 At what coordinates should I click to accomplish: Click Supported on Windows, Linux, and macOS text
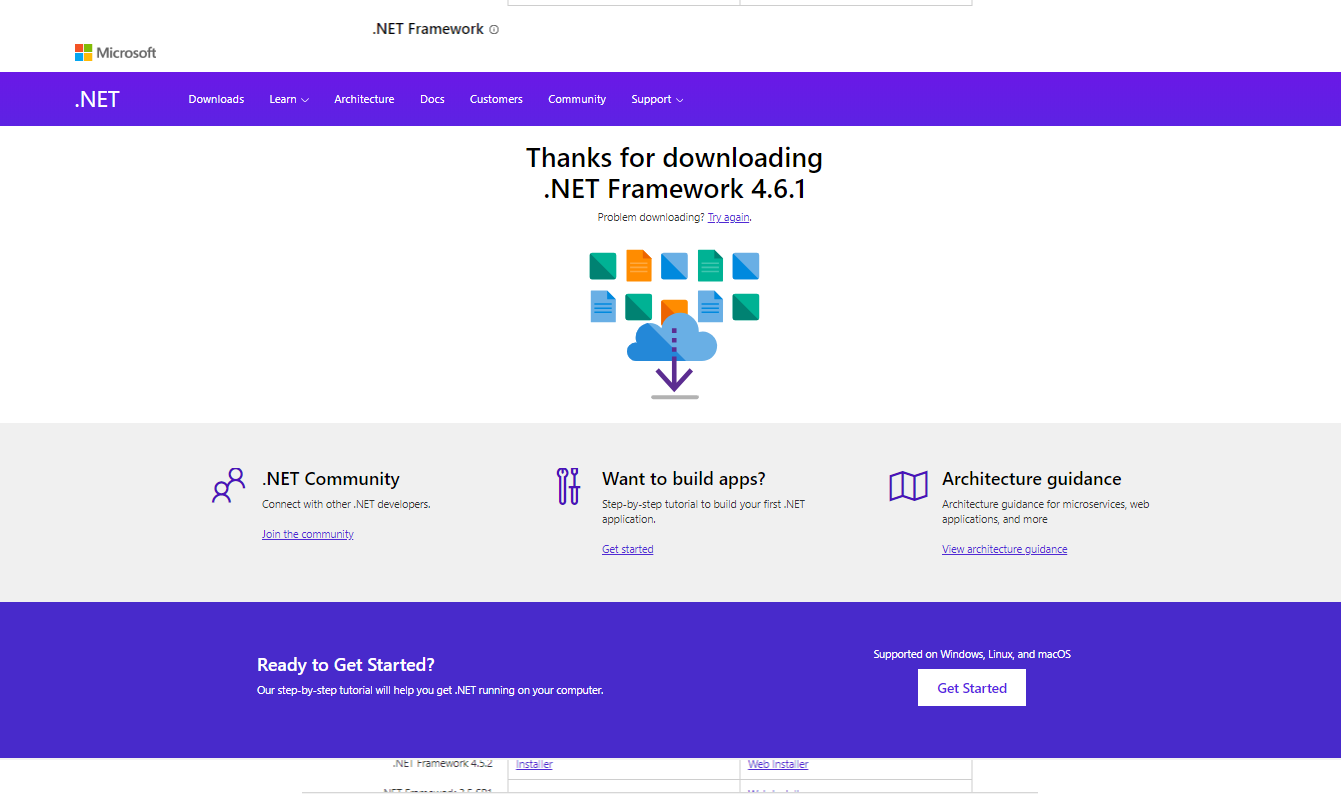pyautogui.click(x=972, y=654)
